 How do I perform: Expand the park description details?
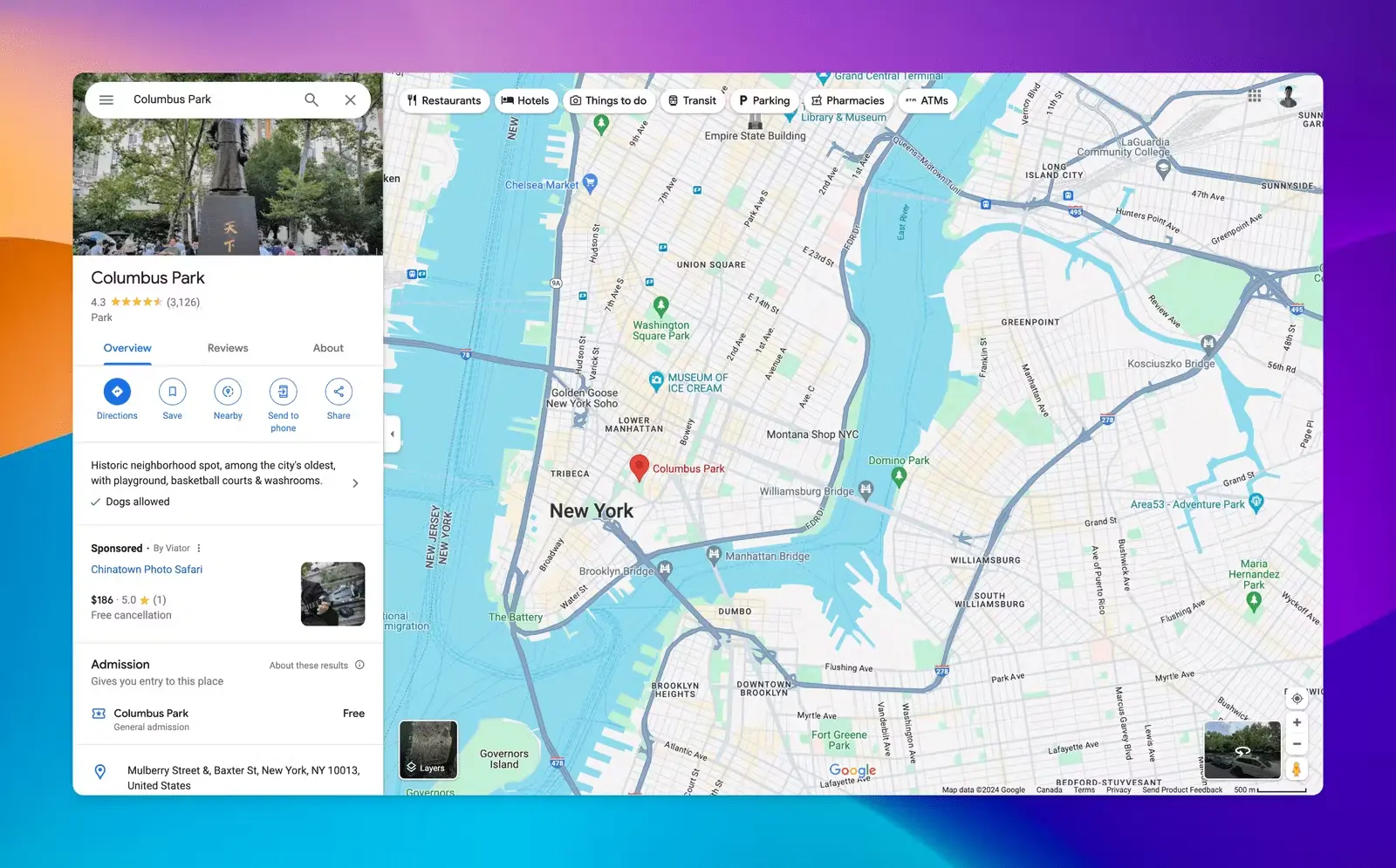coord(355,483)
